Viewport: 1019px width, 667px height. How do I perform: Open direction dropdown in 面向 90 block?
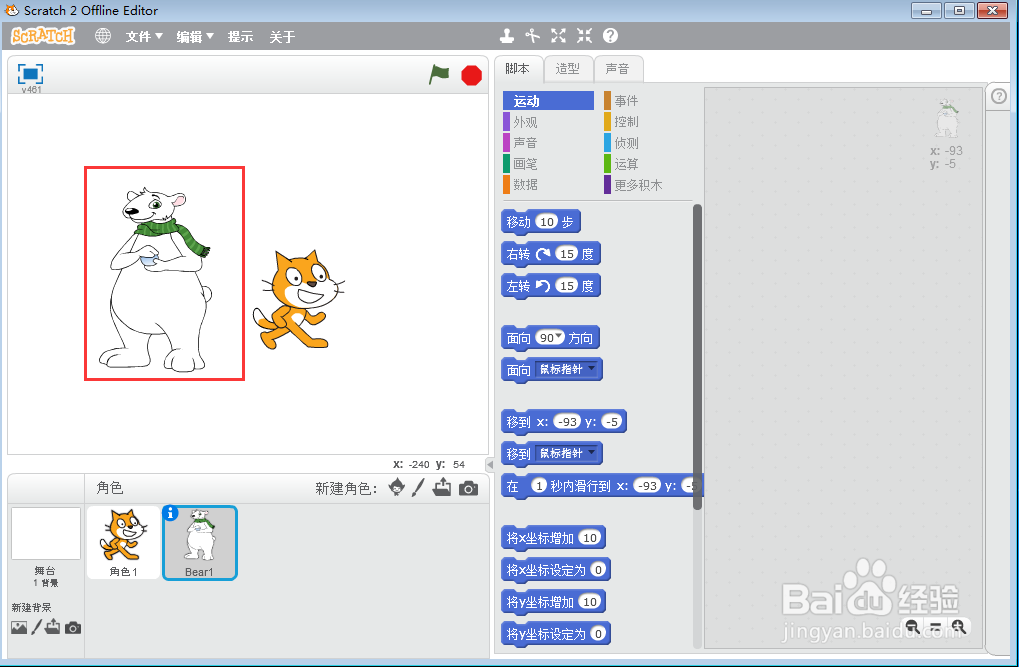559,336
